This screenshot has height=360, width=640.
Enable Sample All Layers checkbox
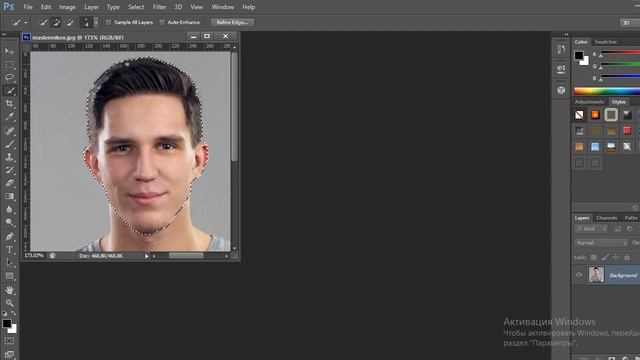(x=108, y=22)
